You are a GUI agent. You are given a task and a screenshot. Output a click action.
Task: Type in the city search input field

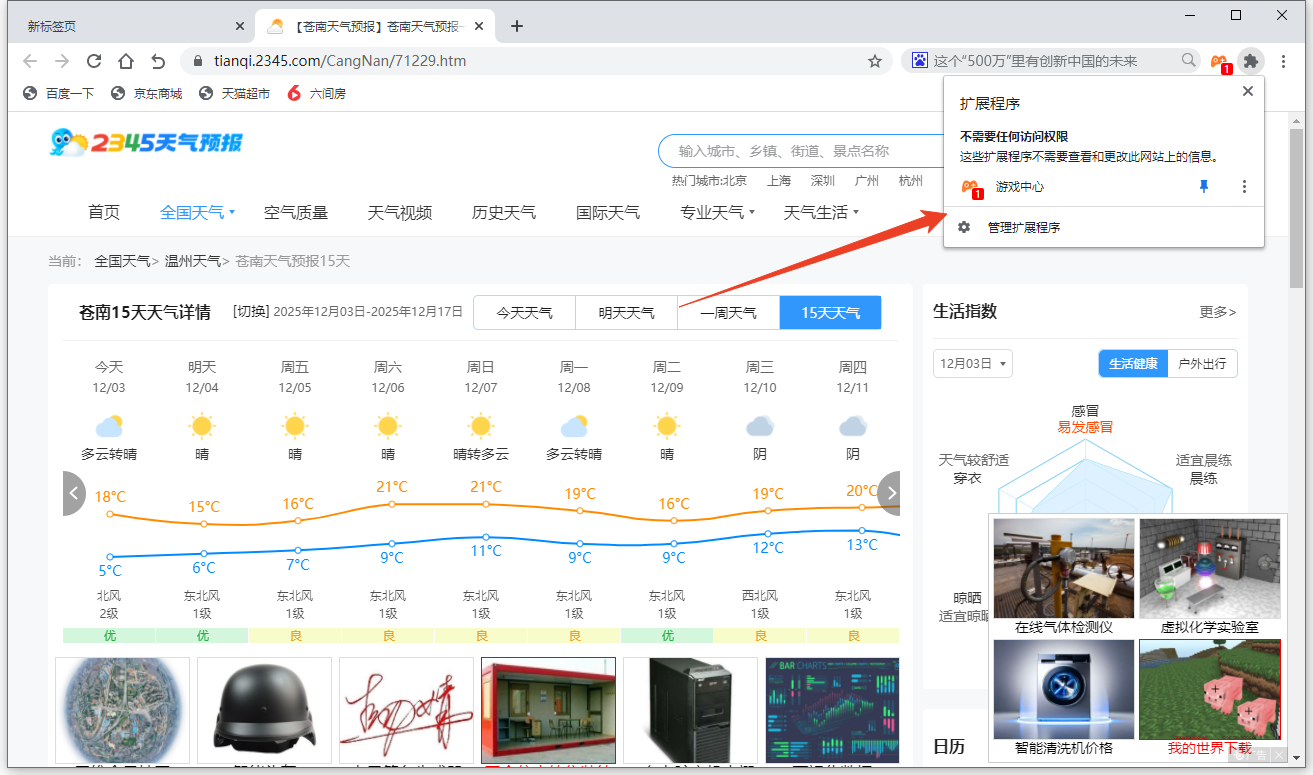point(790,151)
